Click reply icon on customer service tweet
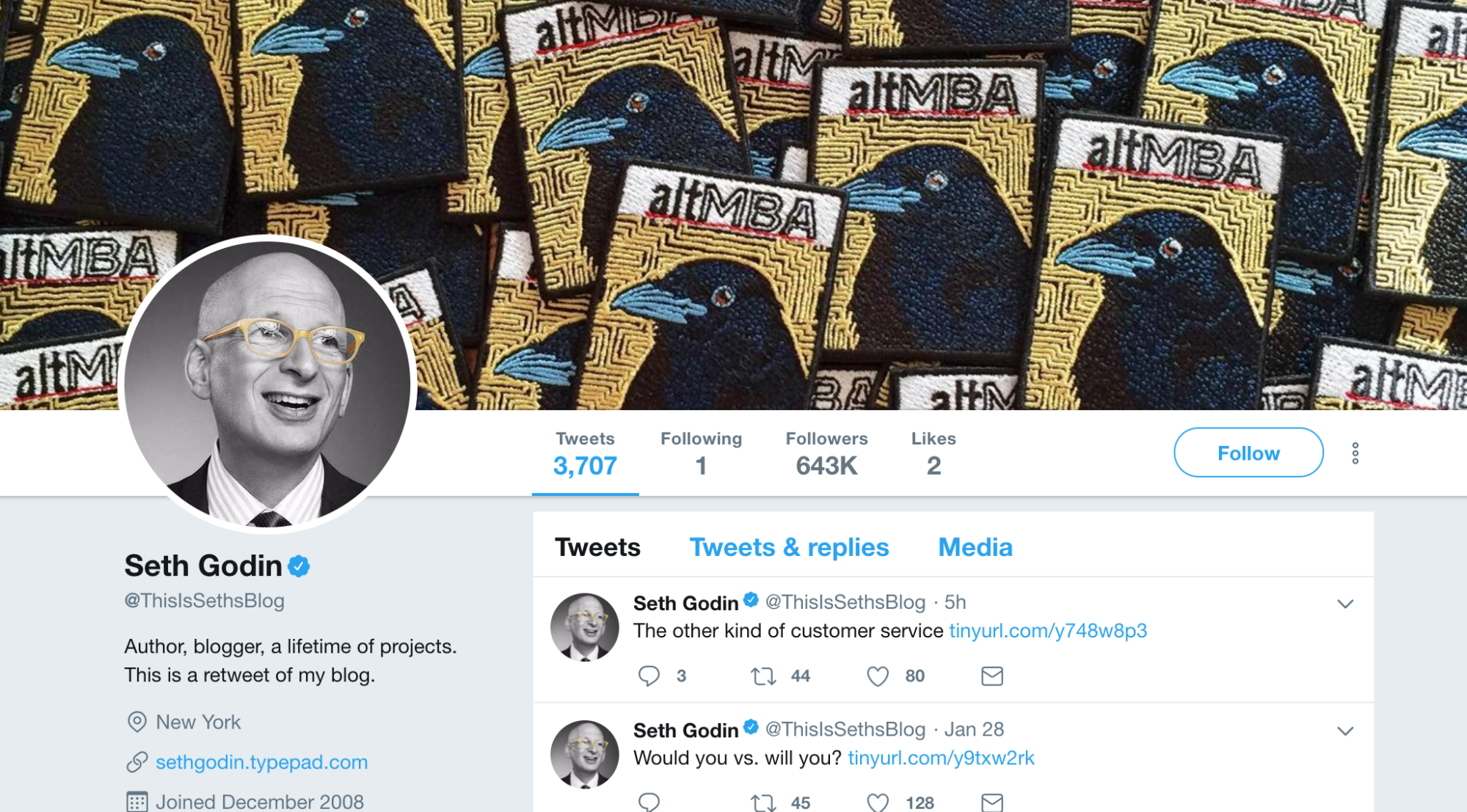The image size is (1467, 812). pos(649,676)
